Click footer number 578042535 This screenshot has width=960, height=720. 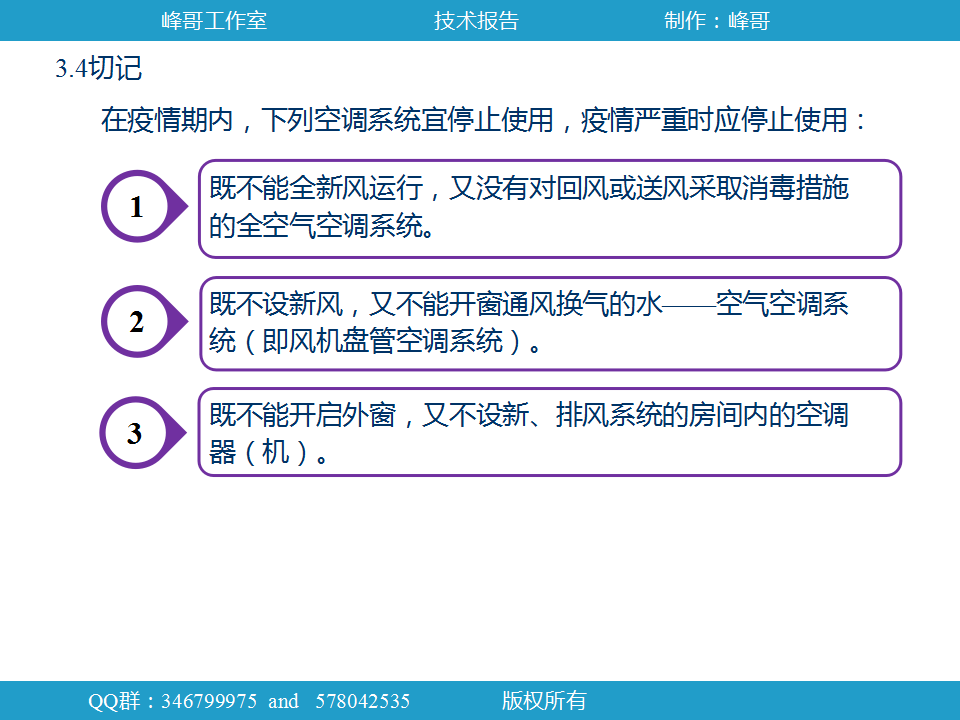[x=362, y=701]
